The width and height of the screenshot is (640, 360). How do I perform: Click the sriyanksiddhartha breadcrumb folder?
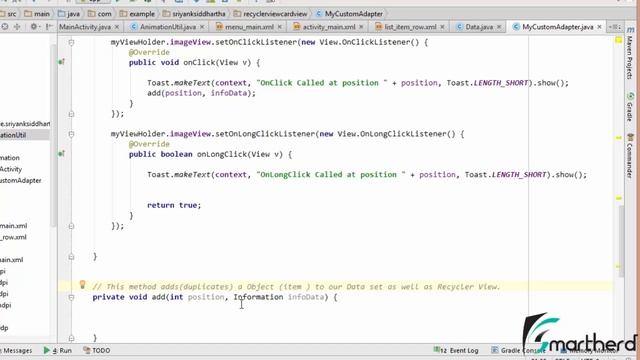click(194, 14)
